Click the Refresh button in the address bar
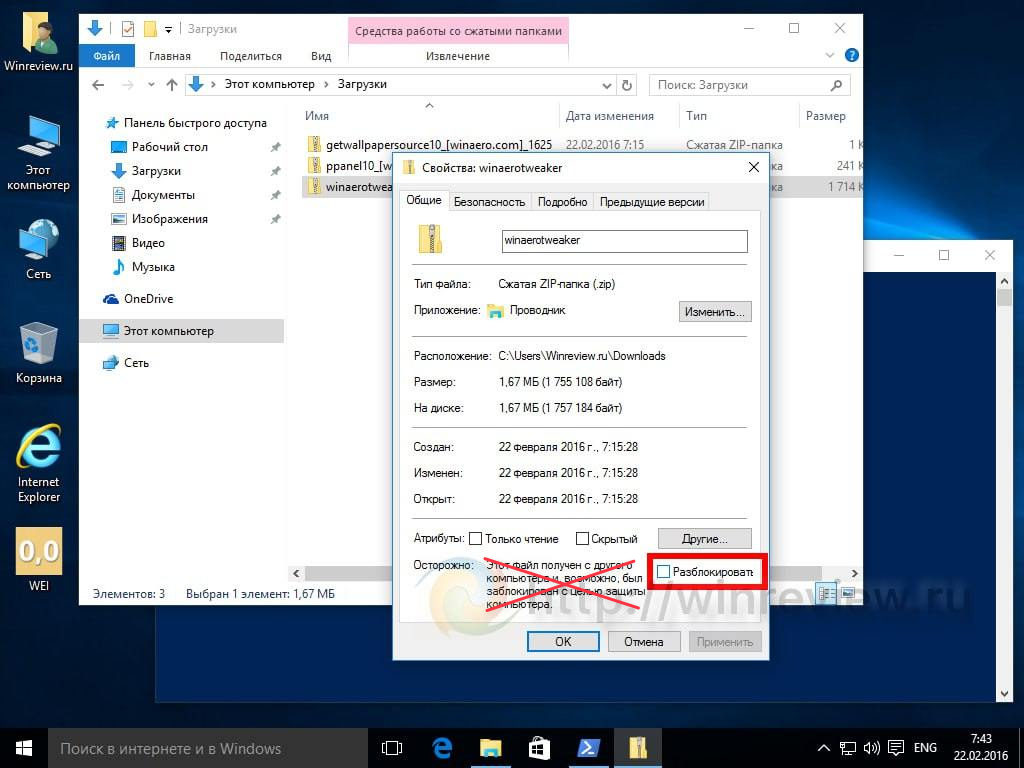 click(627, 85)
